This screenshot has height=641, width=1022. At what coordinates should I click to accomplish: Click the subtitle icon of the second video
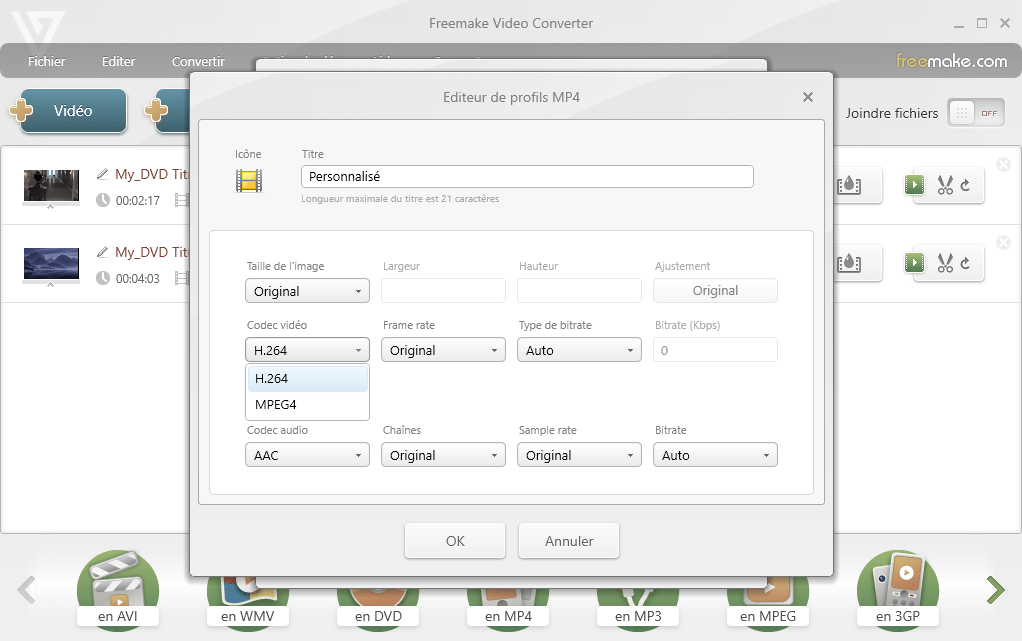click(849, 263)
